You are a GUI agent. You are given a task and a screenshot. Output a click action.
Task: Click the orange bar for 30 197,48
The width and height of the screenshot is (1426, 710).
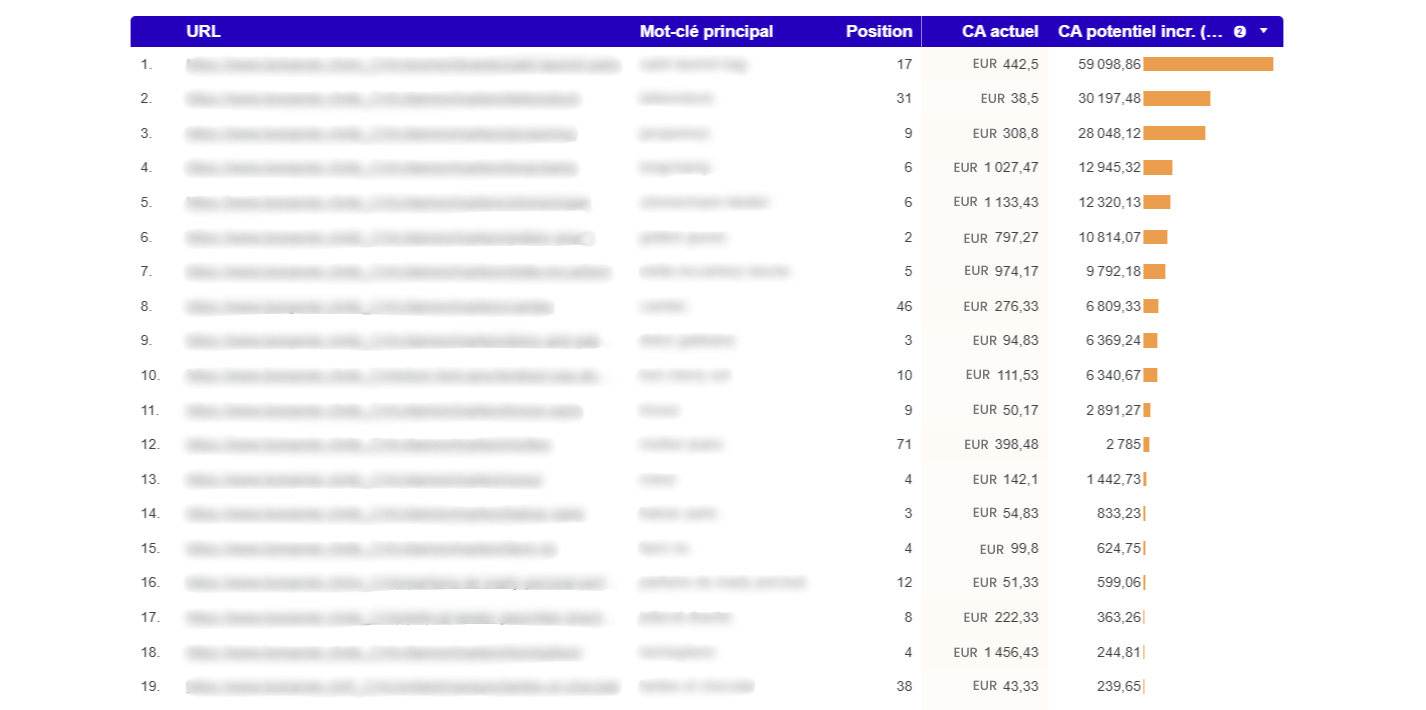point(1176,99)
